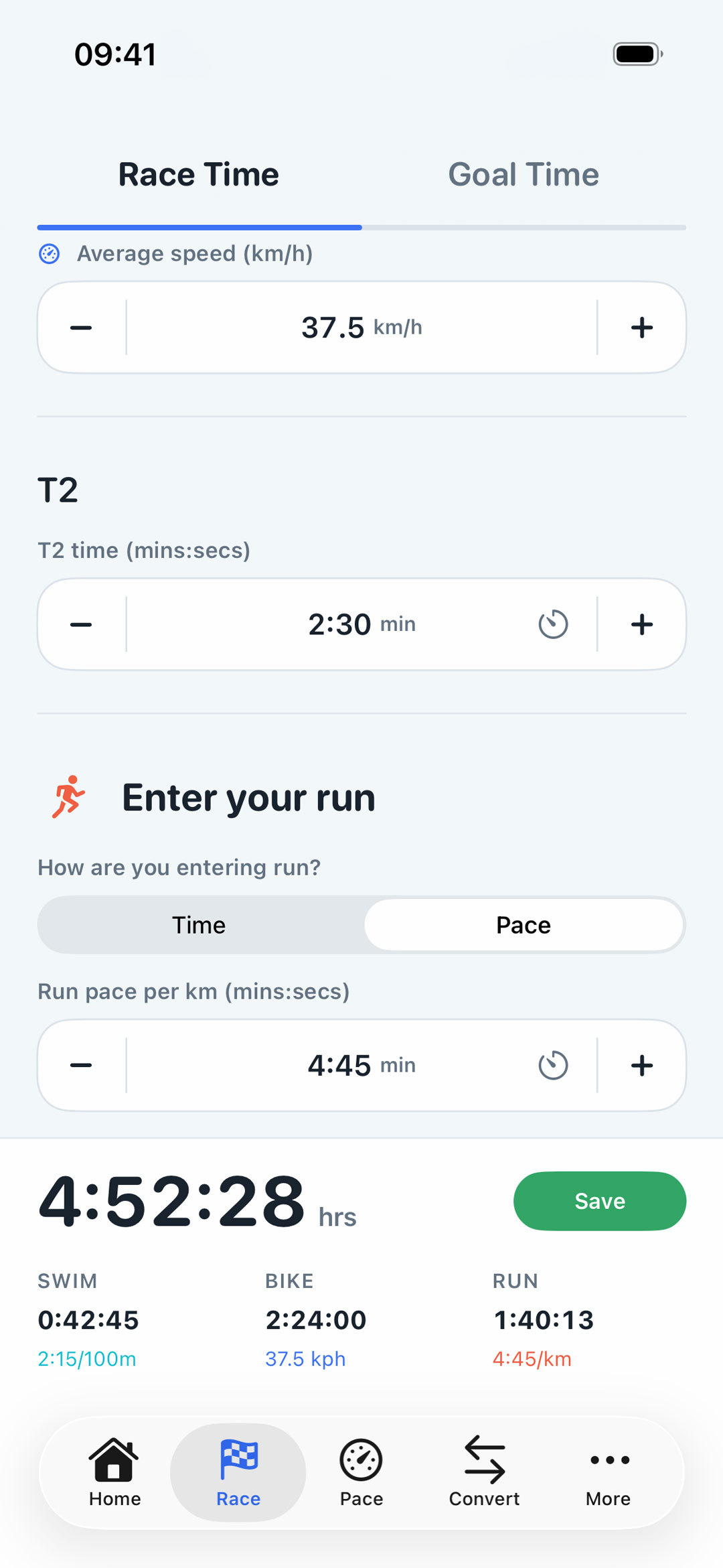Screen dimensions: 723x1568
Task: Select Pace in the run entry toggle
Action: coord(524,924)
